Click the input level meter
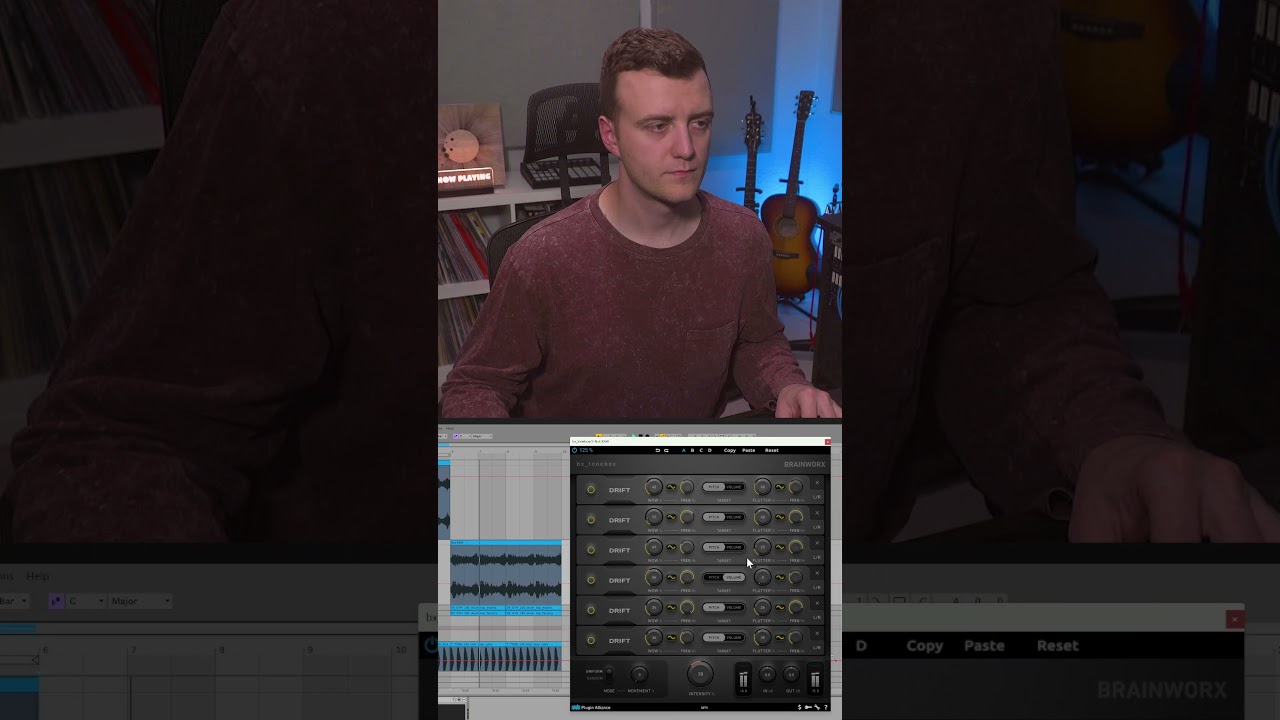Screen dimensions: 1280x720 pyautogui.click(x=744, y=679)
